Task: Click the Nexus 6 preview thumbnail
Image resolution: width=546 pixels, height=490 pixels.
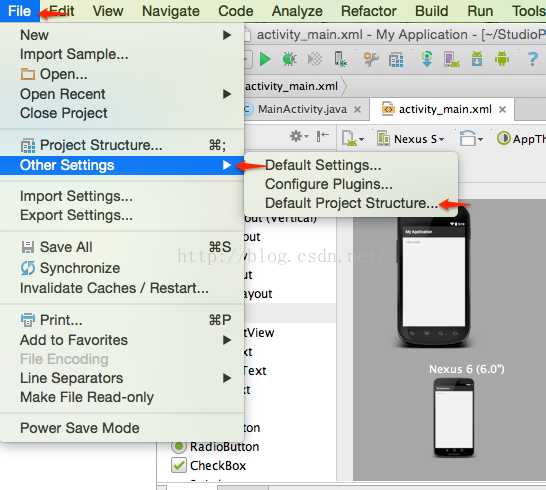Action: pyautogui.click(x=454, y=418)
